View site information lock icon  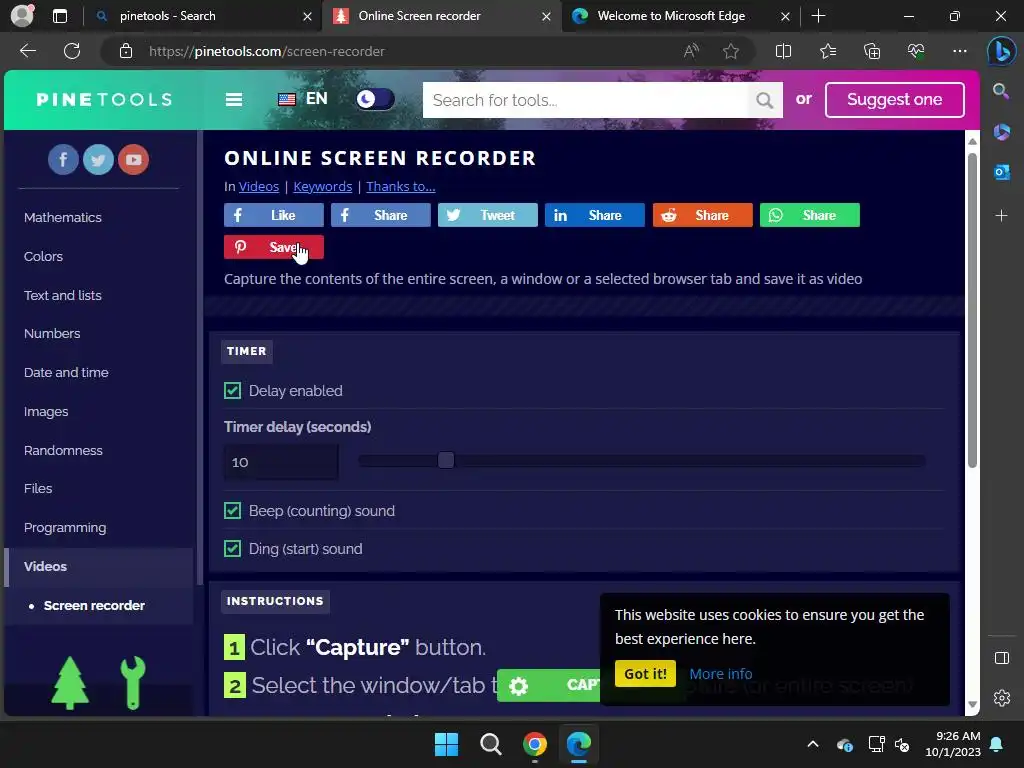126,51
